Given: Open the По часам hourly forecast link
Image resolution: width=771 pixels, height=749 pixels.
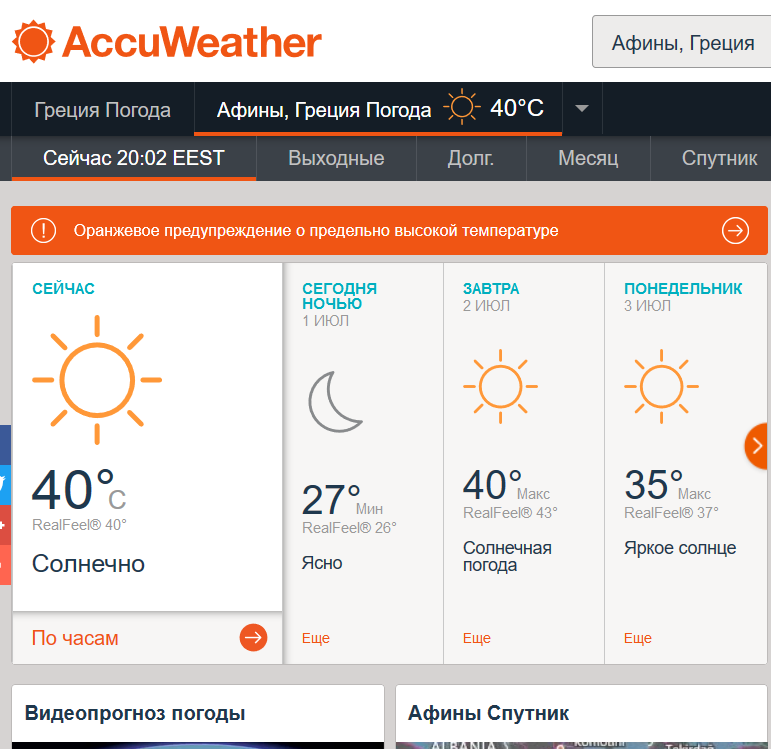Looking at the screenshot, I should (x=75, y=638).
